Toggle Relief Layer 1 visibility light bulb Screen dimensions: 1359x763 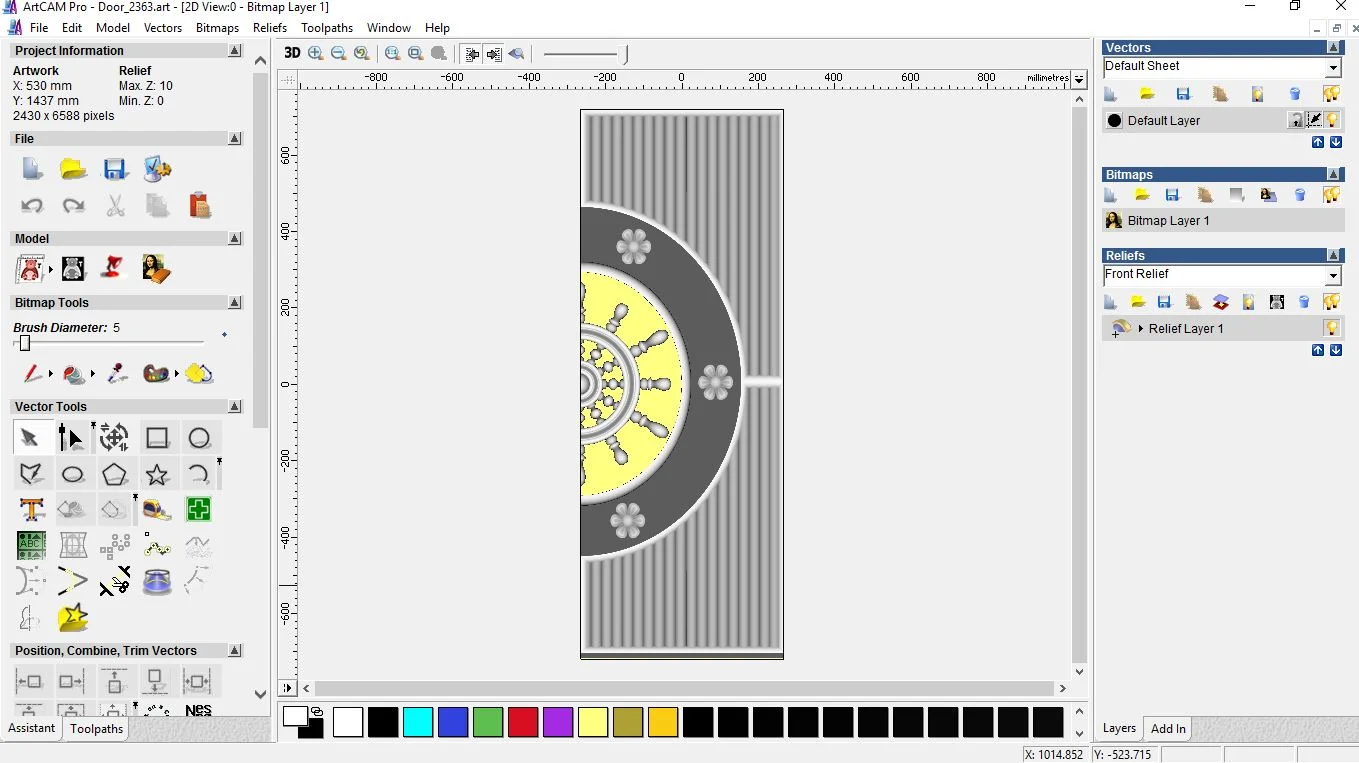(x=1331, y=328)
